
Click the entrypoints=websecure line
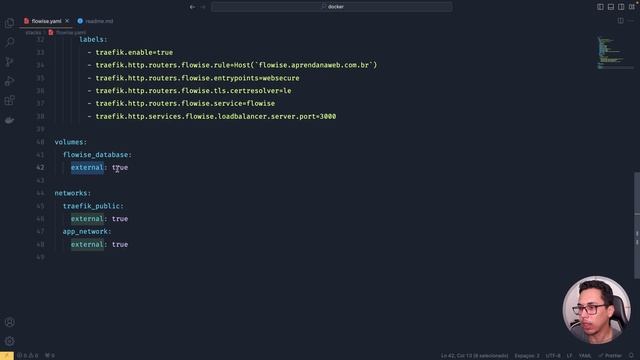(197, 78)
